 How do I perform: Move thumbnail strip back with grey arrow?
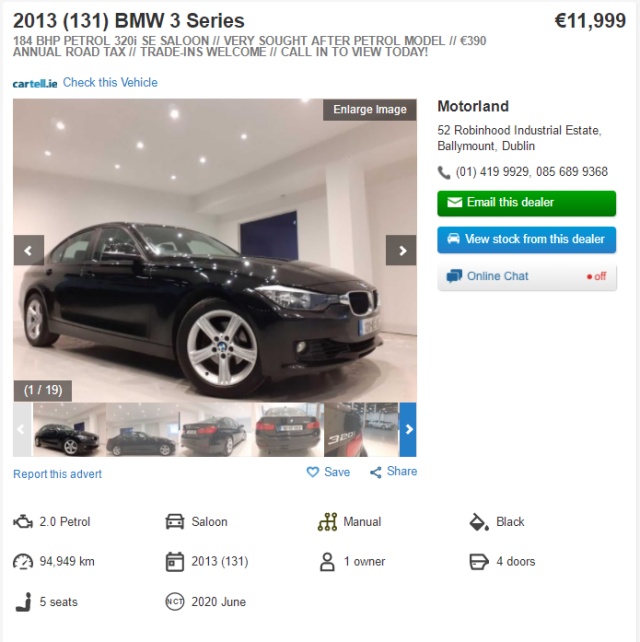(22, 430)
